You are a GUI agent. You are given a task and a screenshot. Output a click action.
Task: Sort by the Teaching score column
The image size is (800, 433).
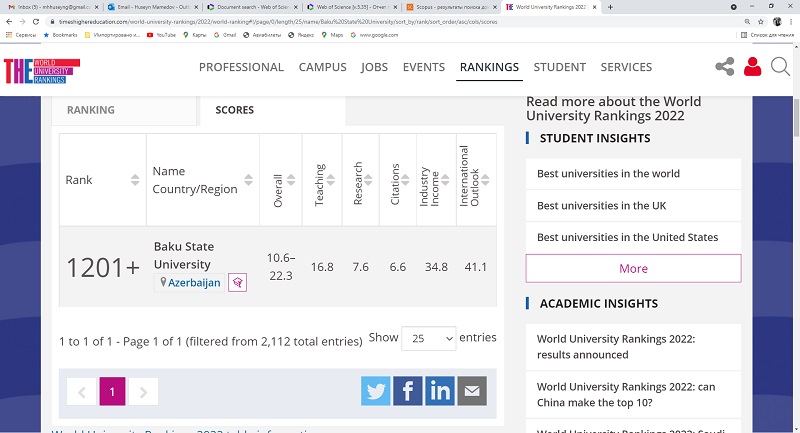click(320, 181)
